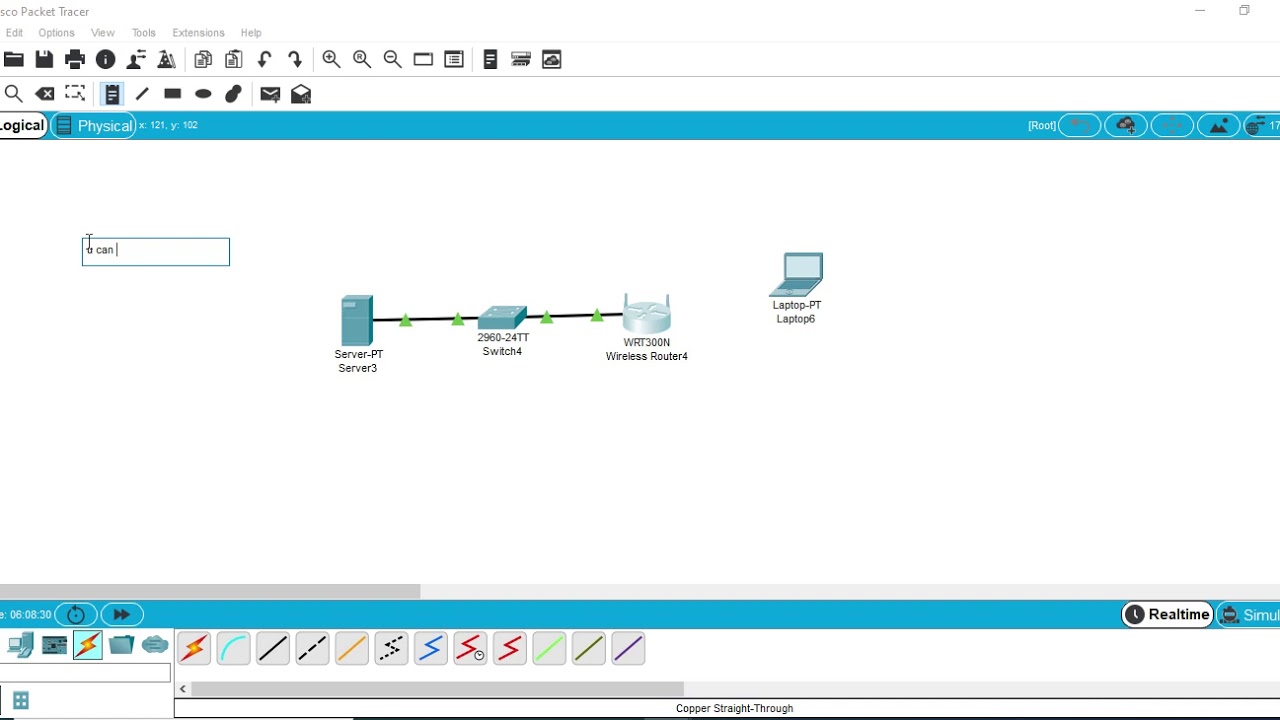1280x720 pixels.
Task: Click the Open file folder icon
Action: pos(14,60)
